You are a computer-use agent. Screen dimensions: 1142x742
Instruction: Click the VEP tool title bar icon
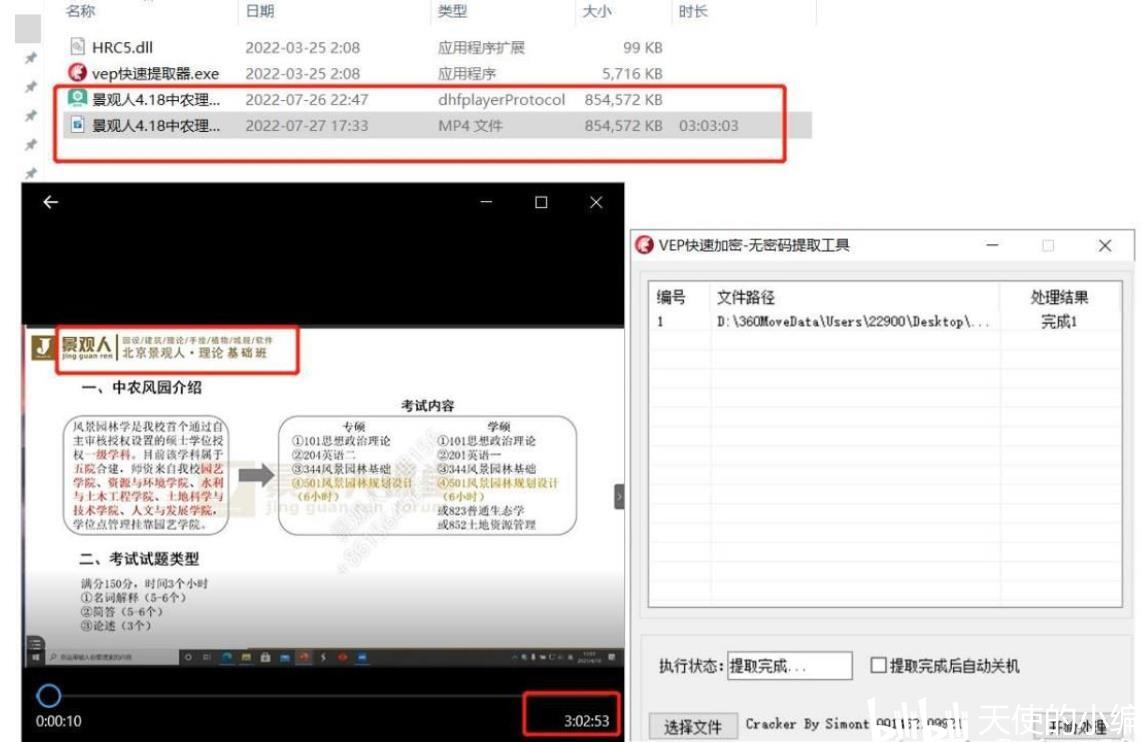point(645,245)
